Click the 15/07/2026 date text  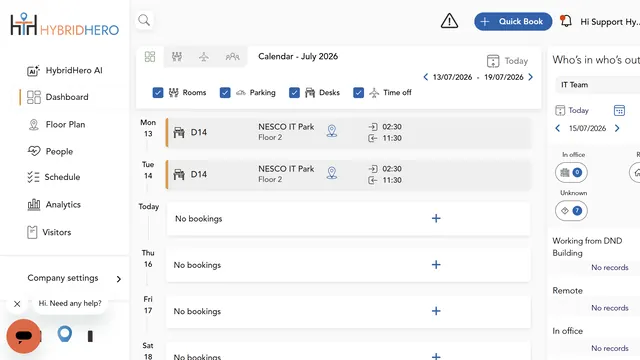[x=587, y=128]
